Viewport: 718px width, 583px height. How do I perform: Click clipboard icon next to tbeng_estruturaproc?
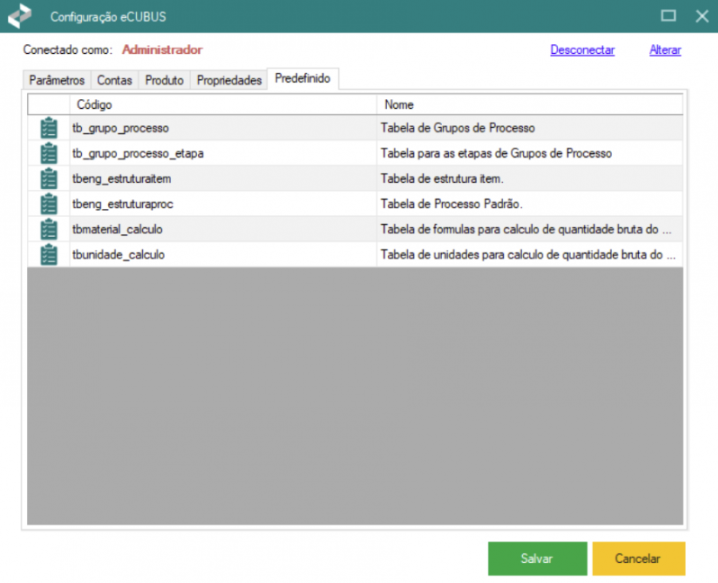point(49,204)
